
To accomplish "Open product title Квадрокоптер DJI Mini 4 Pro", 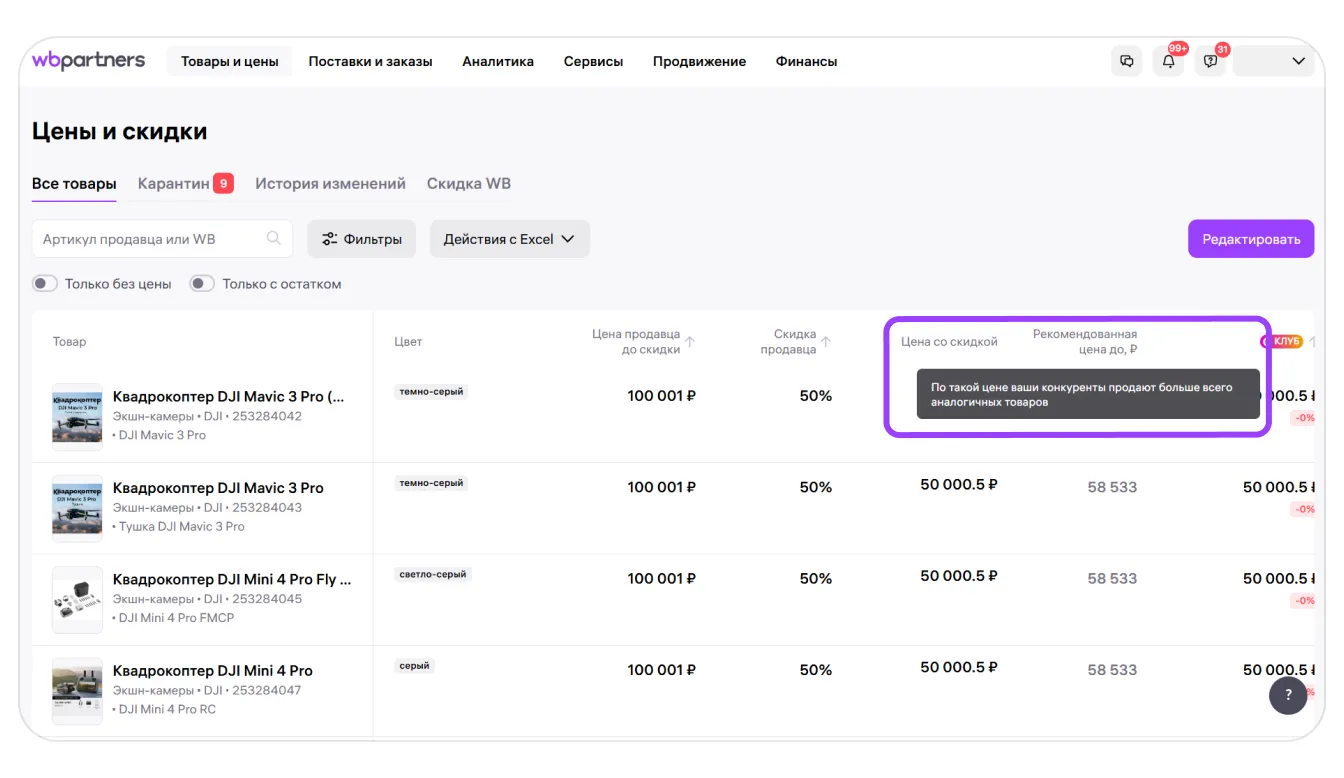I will pos(213,671).
